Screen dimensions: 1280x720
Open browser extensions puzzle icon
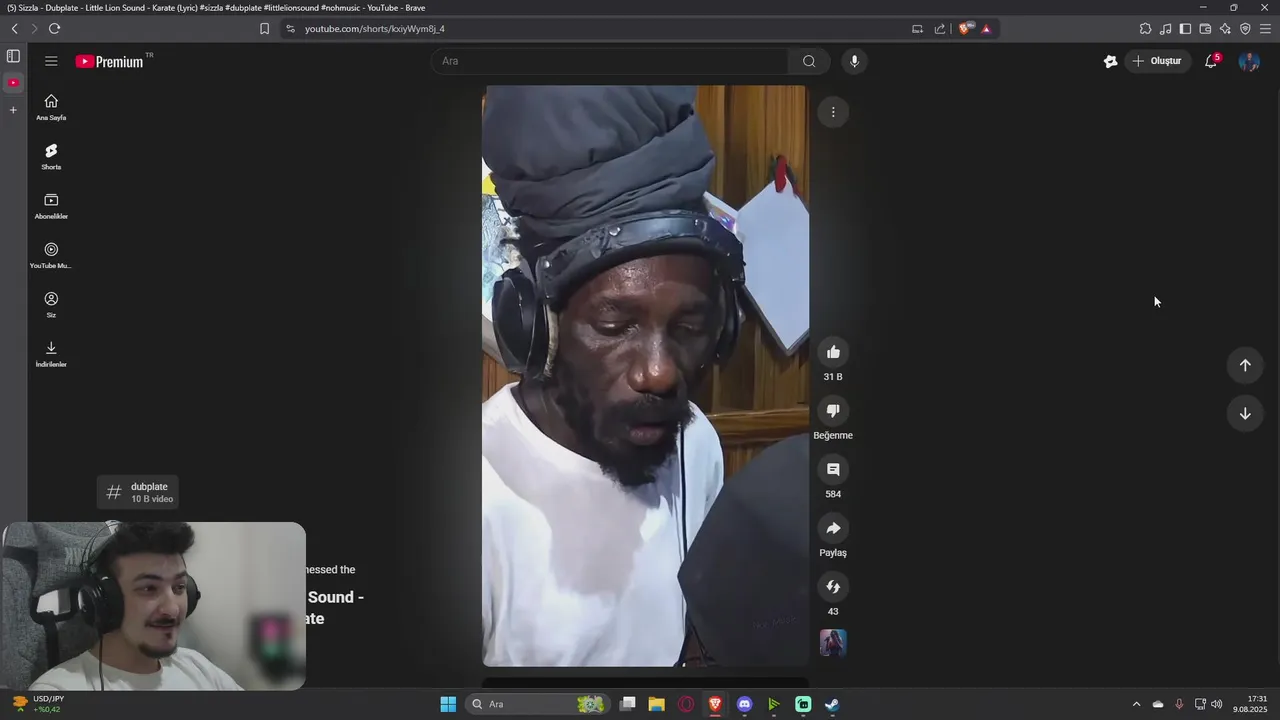point(1145,29)
